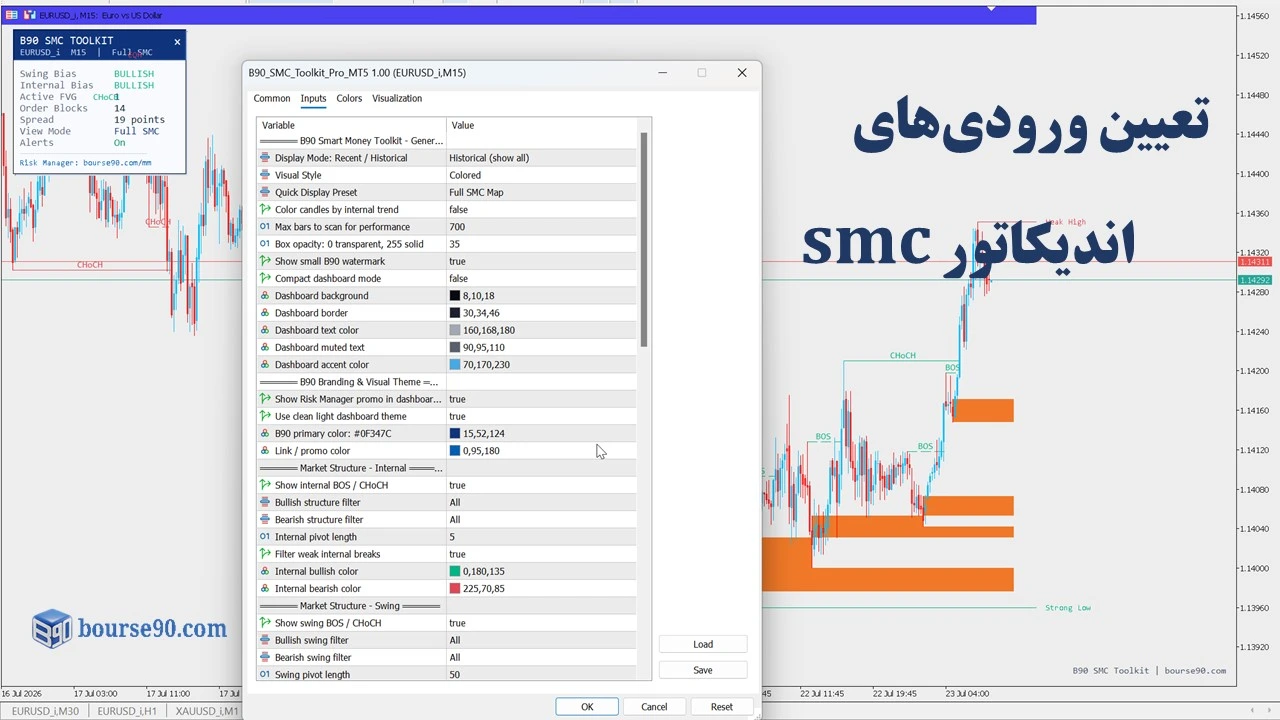
Task: Click the Dashboard border row color icon
Action: 265,313
